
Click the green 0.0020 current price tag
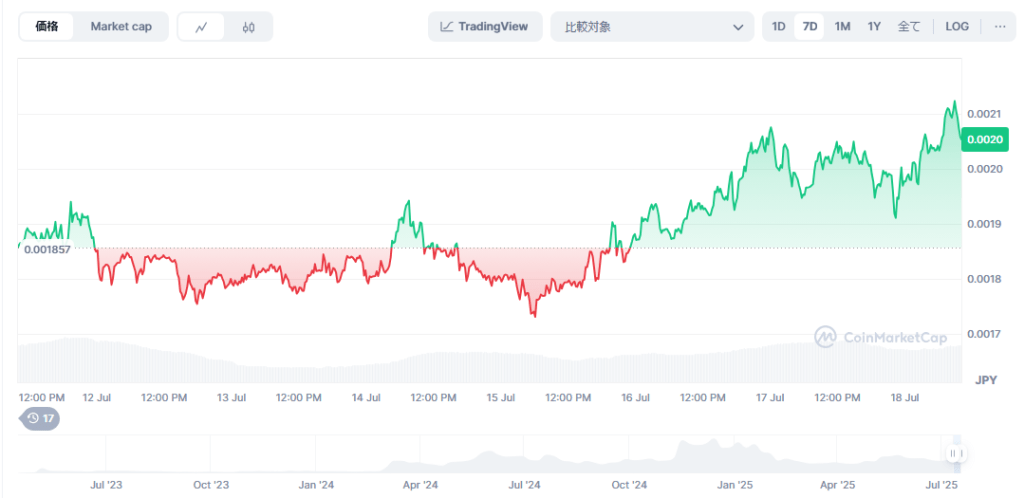[x=982, y=141]
